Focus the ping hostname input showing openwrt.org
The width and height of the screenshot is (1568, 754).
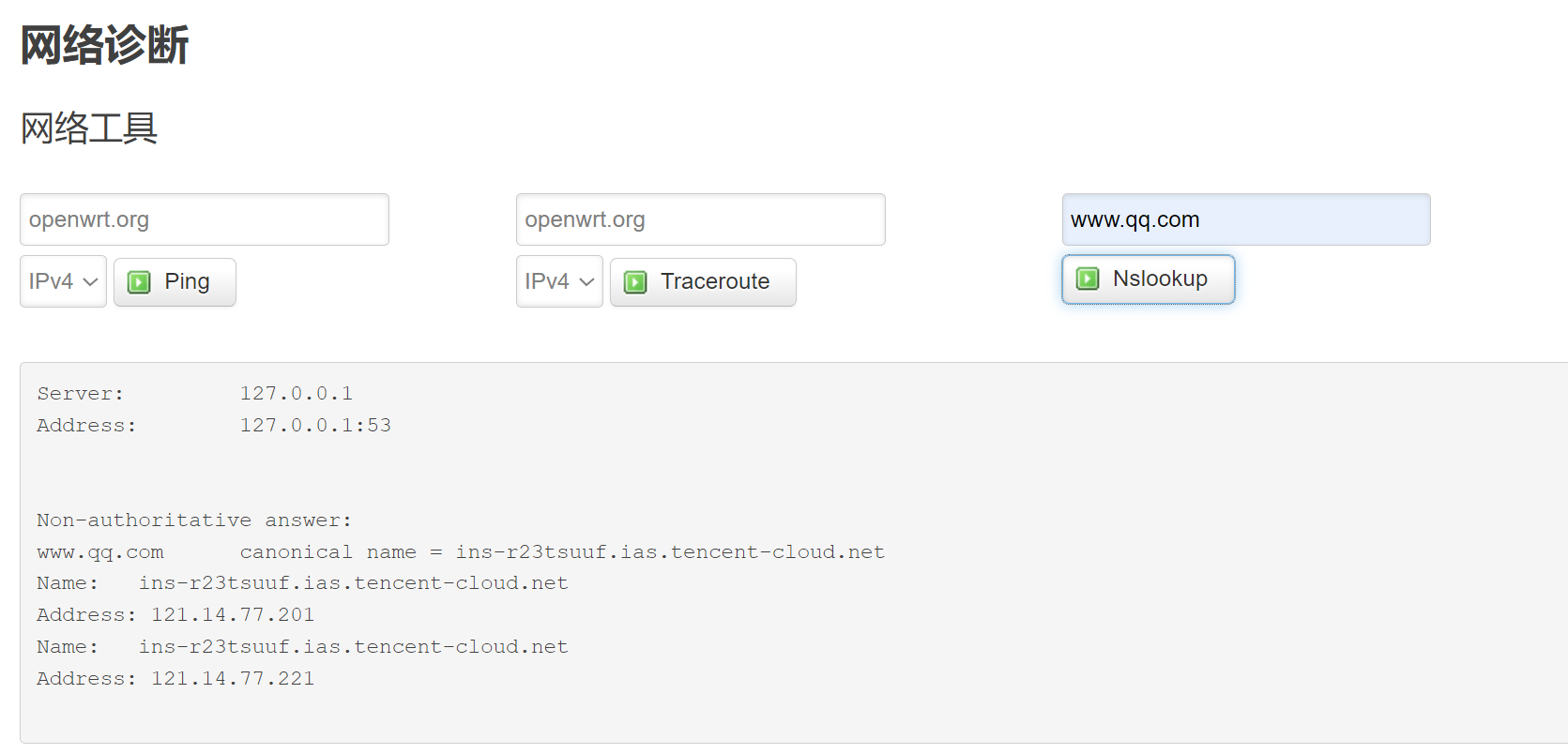[x=204, y=219]
